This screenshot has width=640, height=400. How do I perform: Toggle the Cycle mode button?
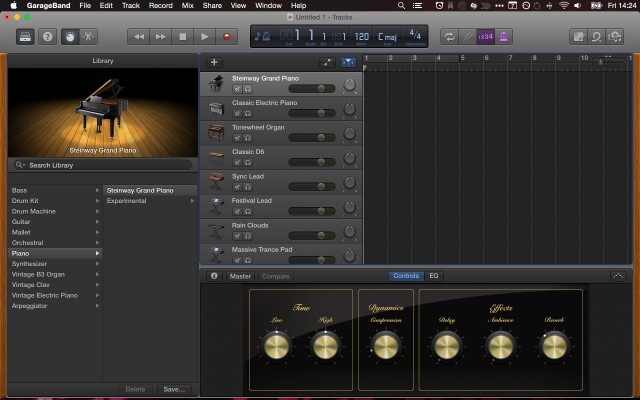click(449, 37)
